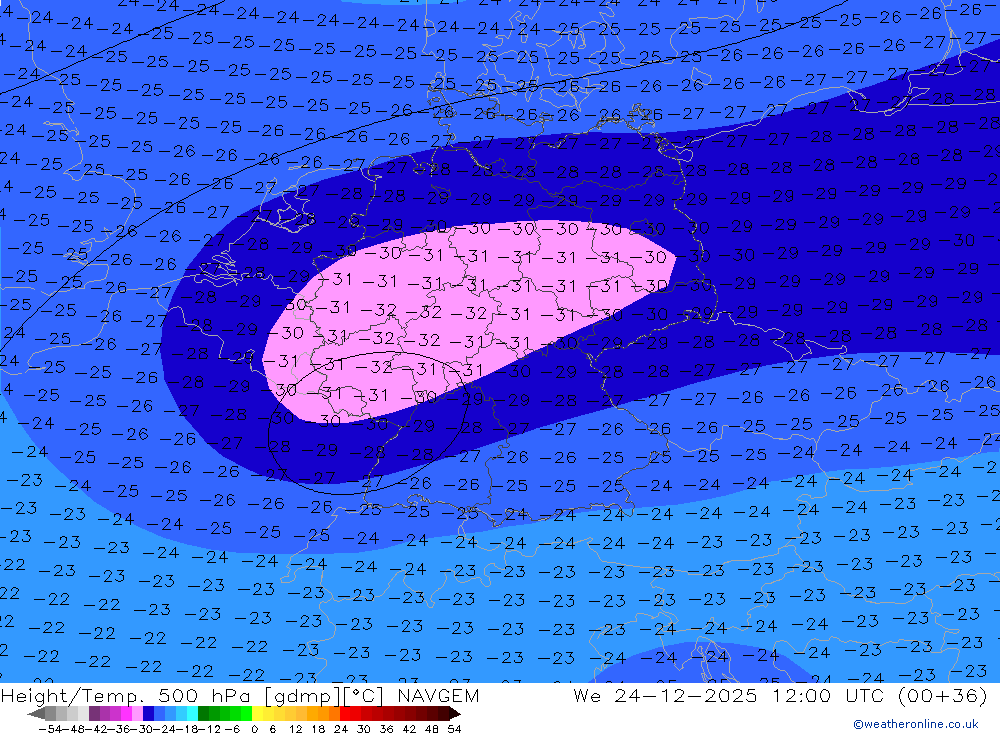Pick the bright yellow legend swatch above 0
The width and height of the screenshot is (1000, 733).
[258, 713]
